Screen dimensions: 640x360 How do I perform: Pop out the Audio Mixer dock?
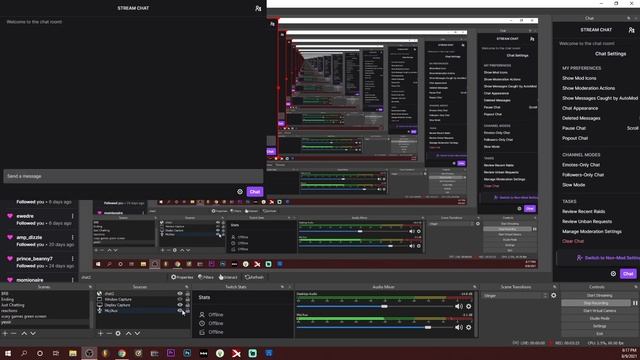pos(475,287)
